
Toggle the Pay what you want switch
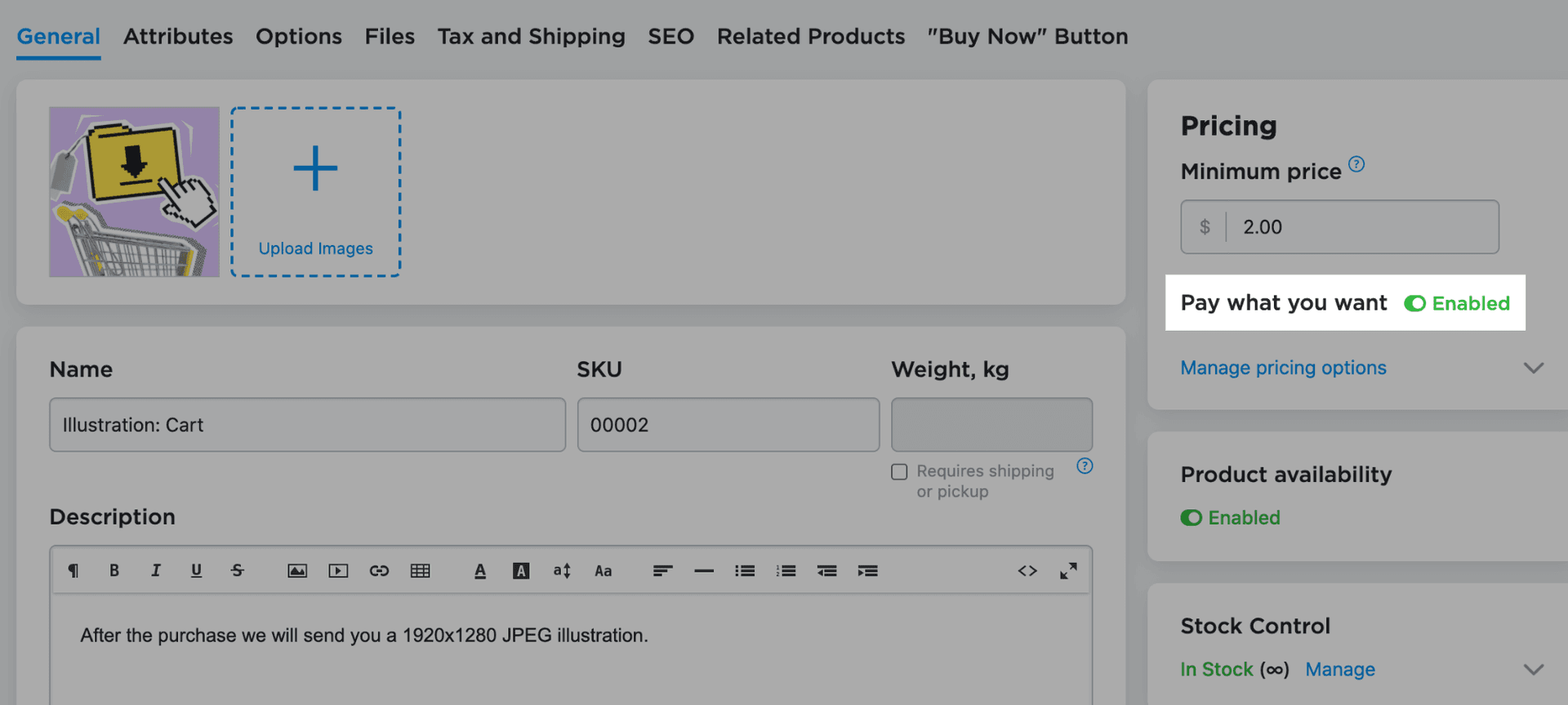click(x=1414, y=304)
